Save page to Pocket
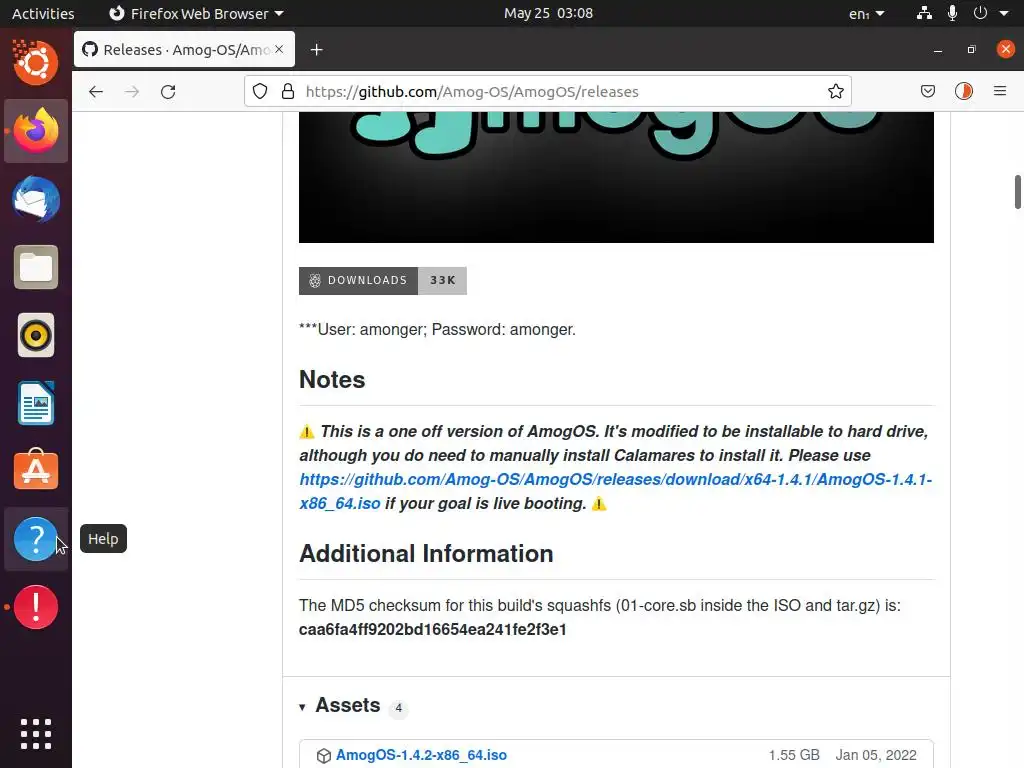The width and height of the screenshot is (1024, 768). (927, 91)
